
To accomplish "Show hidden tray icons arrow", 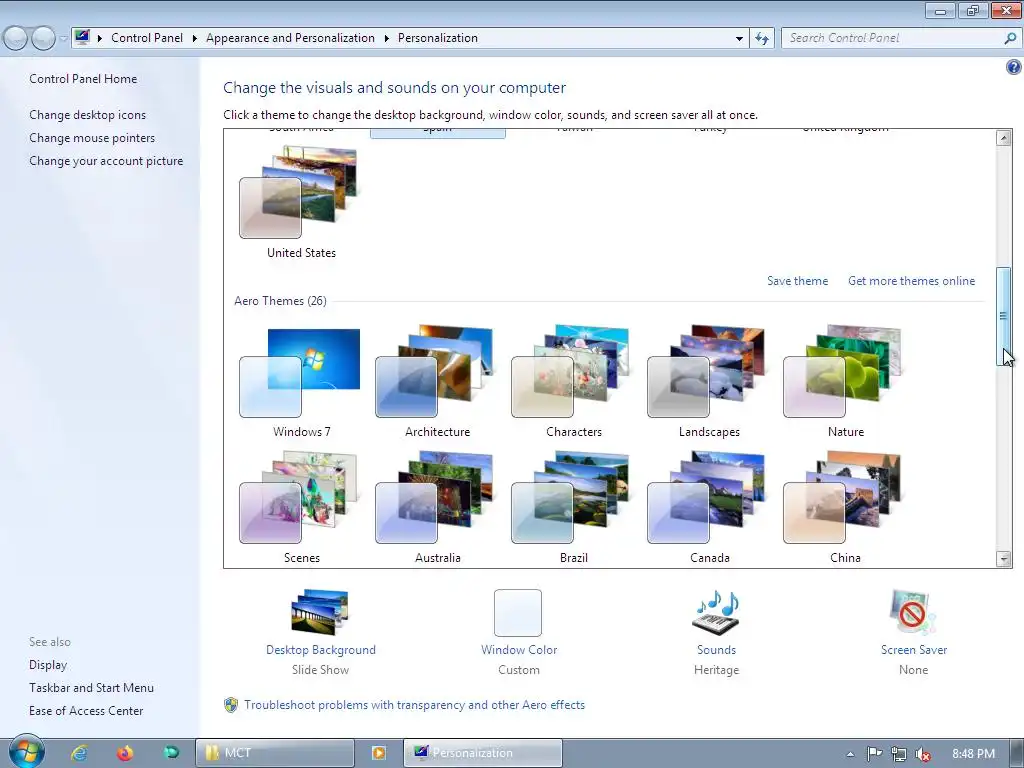I will click(850, 754).
